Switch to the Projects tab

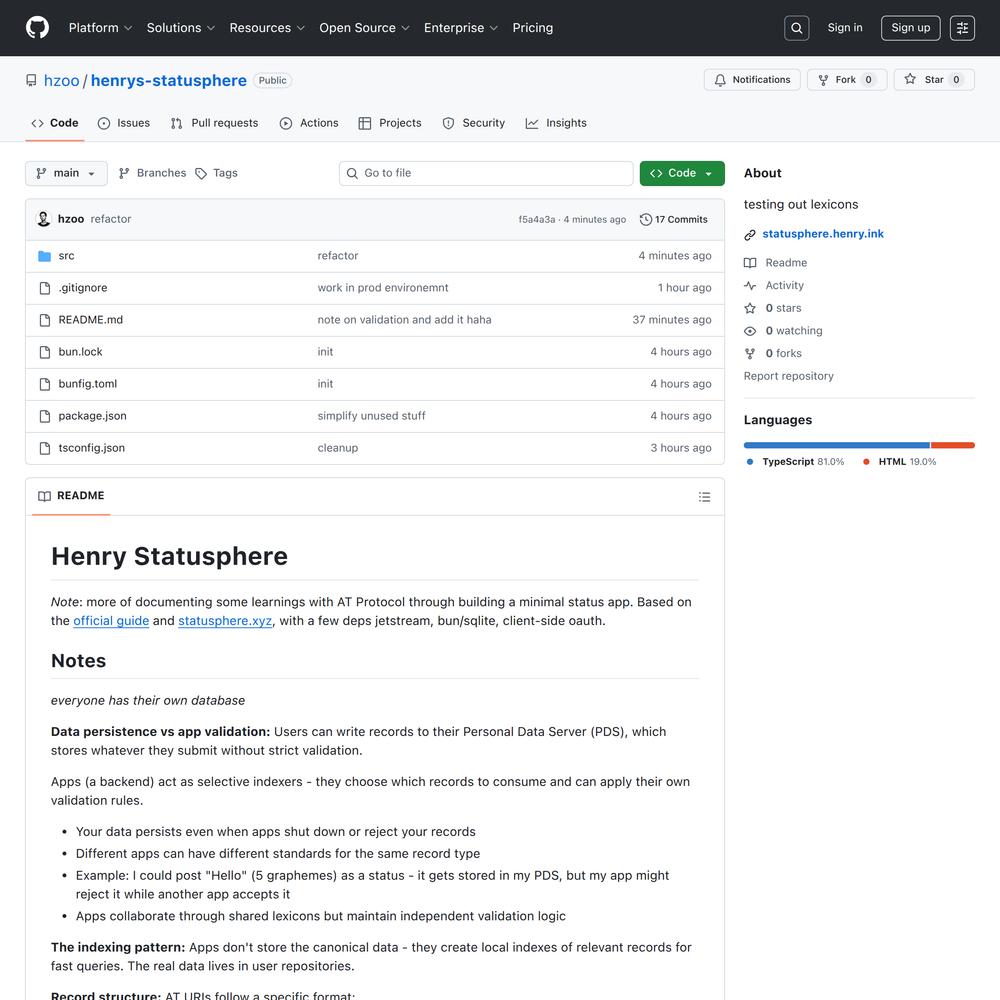(390, 123)
